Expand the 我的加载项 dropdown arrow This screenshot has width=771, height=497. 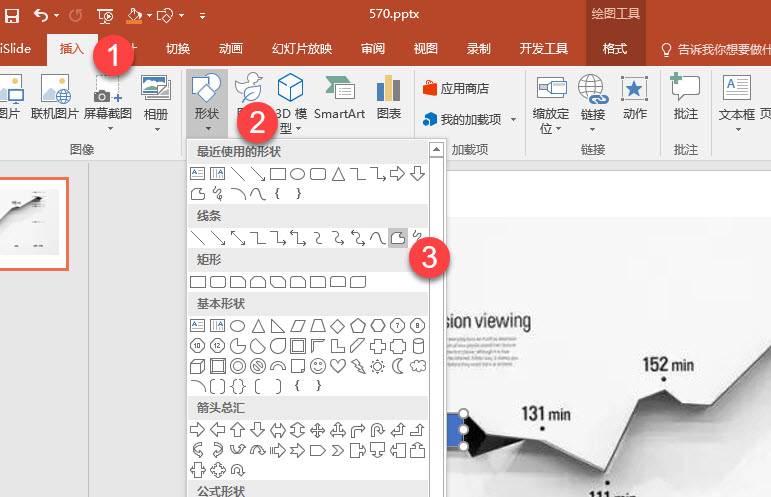tap(513, 119)
